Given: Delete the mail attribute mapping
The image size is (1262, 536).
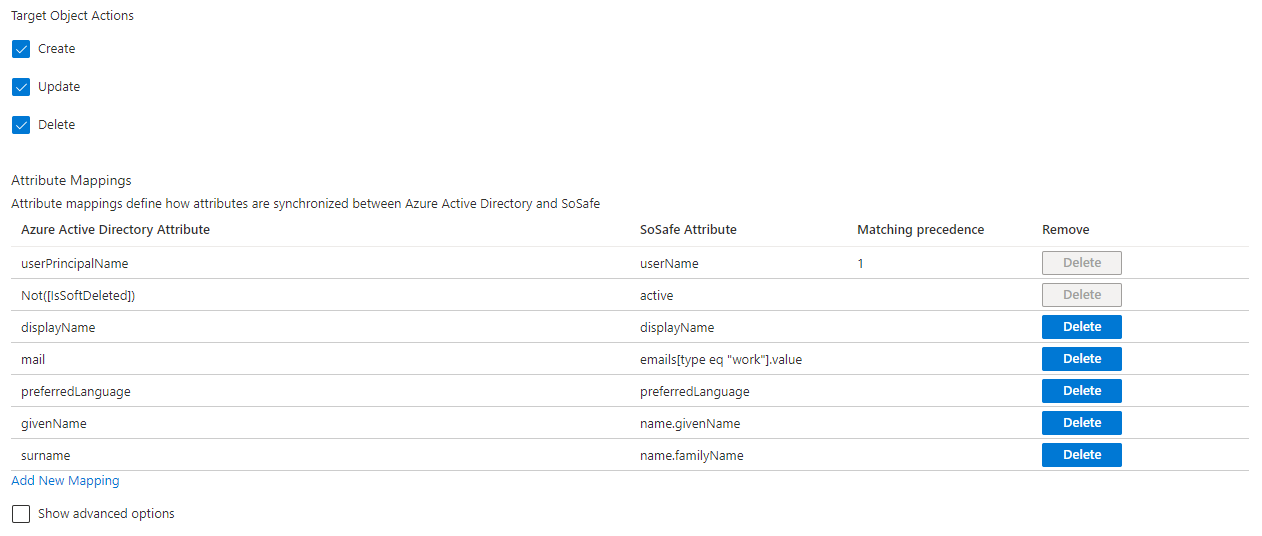Looking at the screenshot, I should (1081, 359).
